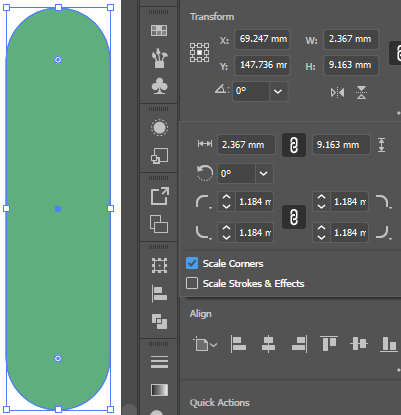This screenshot has width=401, height=415.
Task: Step the top-left corner radius value
Action: [226, 202]
